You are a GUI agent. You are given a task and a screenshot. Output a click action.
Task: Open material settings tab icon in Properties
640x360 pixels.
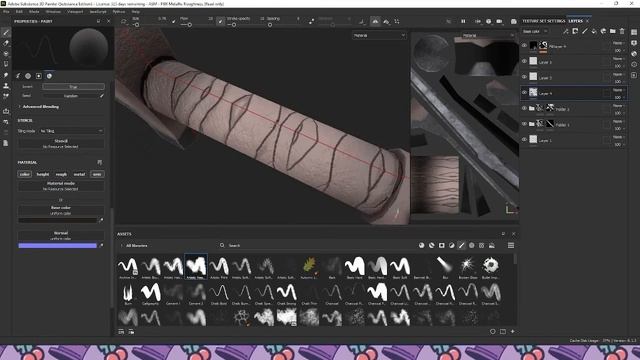[x=49, y=76]
